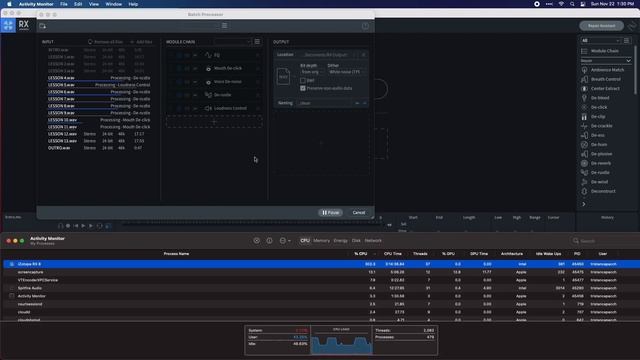Open the module chain preset dropdown
640x360 pixels.
point(232,42)
